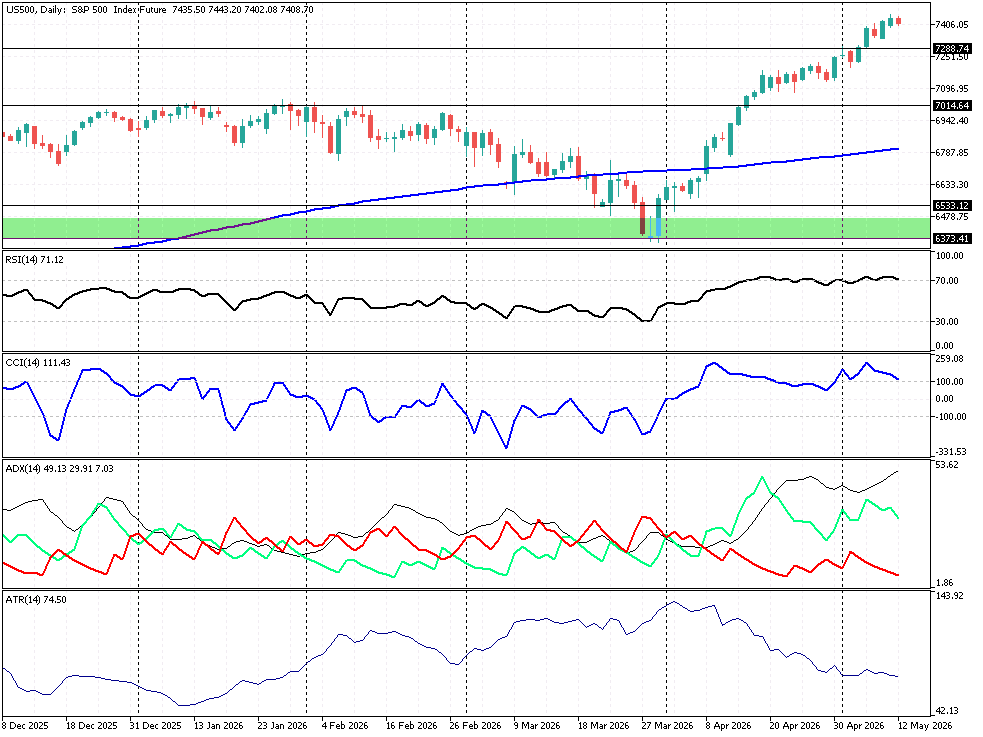Click the 4 Feb 2026 date label

(345, 726)
